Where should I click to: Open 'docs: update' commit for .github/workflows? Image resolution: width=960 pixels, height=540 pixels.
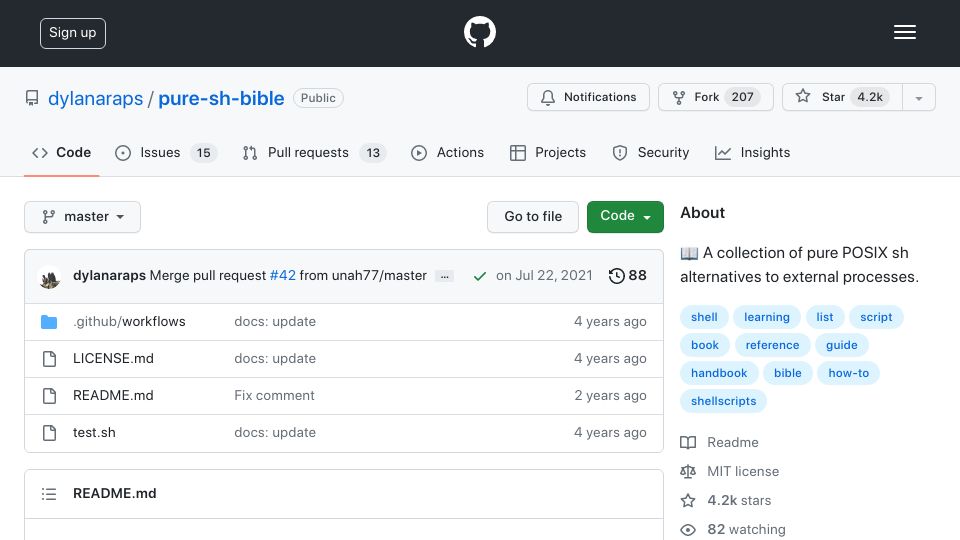coord(275,321)
